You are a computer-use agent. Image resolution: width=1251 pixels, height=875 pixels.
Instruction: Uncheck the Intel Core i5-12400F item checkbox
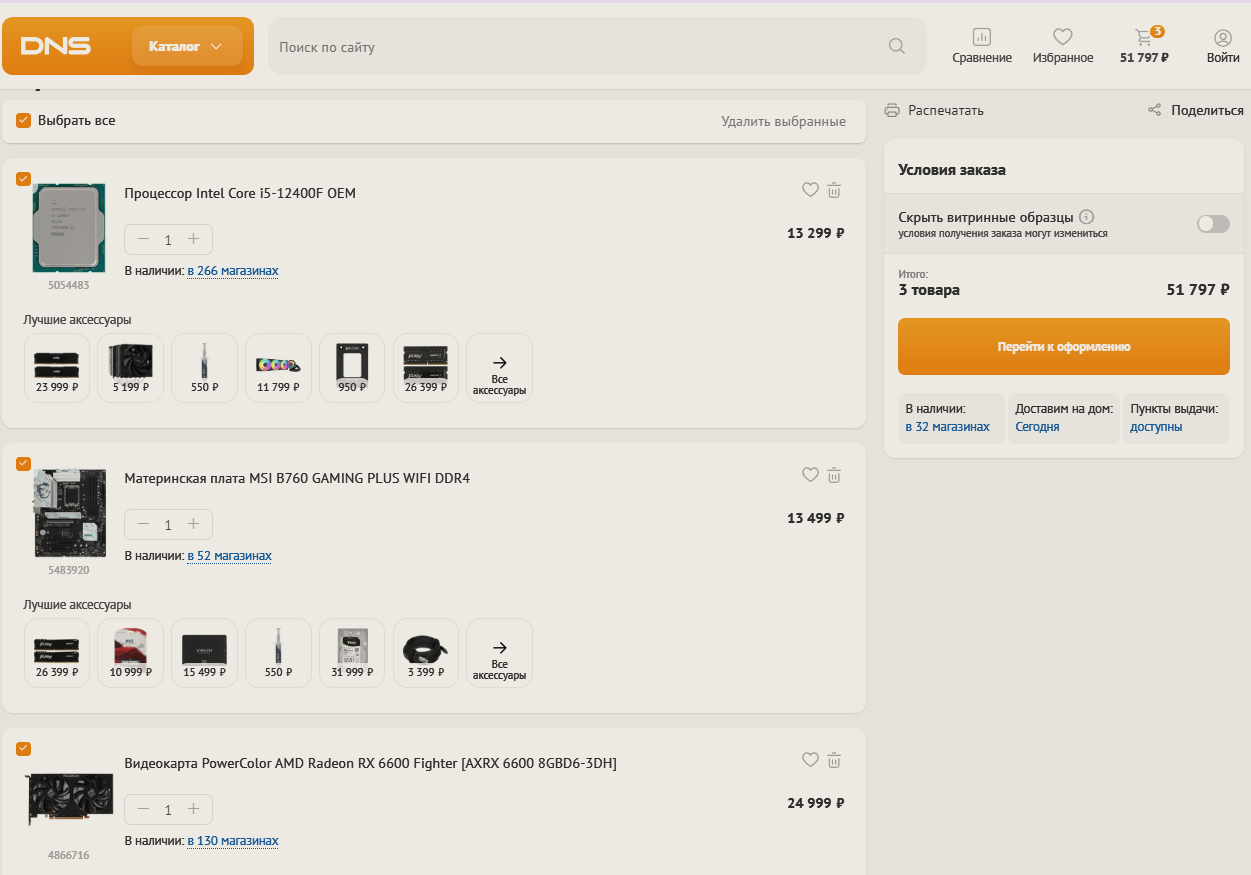[24, 179]
